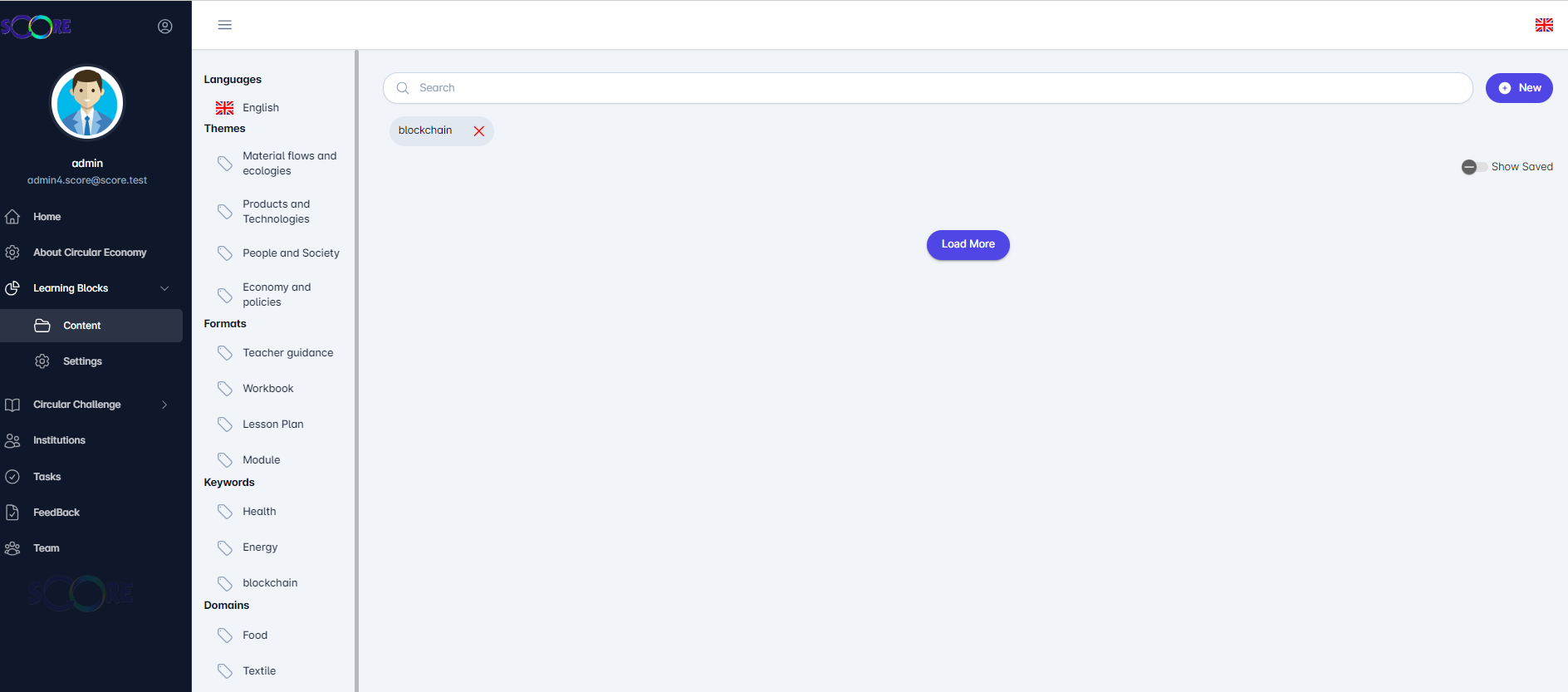Viewport: 1568px width, 692px height.
Task: Click the admin avatar picture
Action: [87, 103]
